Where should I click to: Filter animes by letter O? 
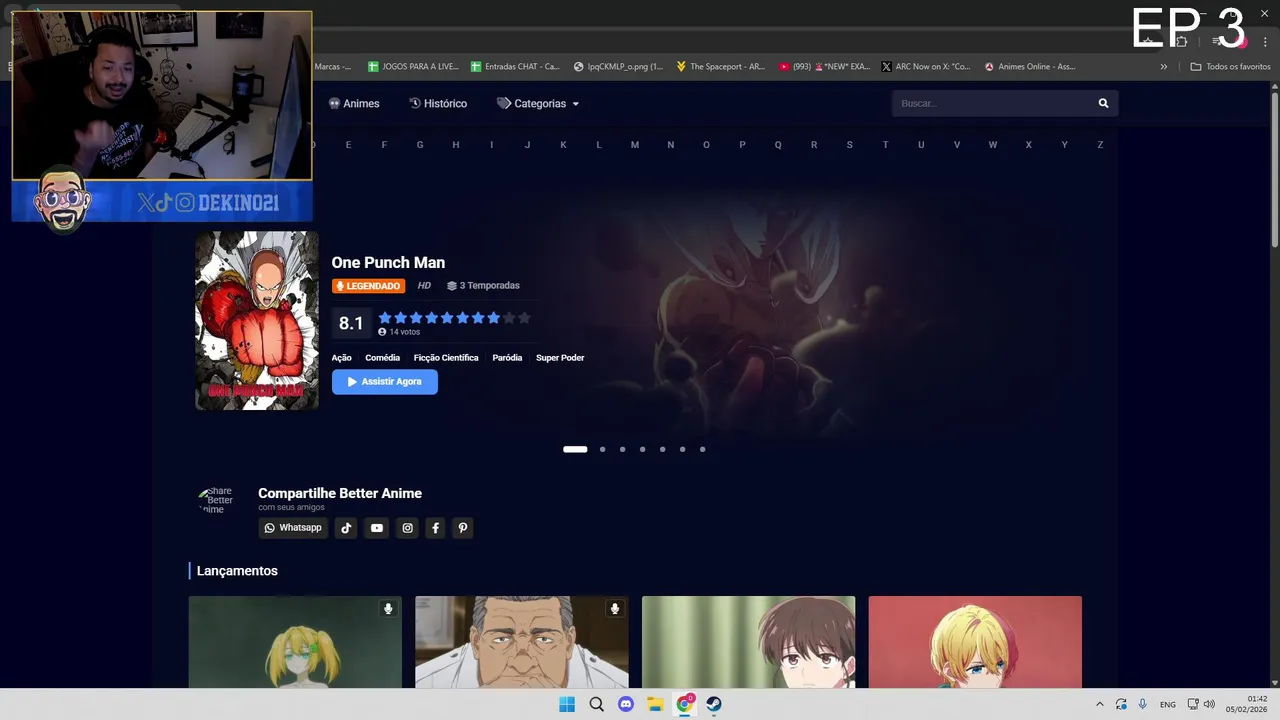(706, 145)
